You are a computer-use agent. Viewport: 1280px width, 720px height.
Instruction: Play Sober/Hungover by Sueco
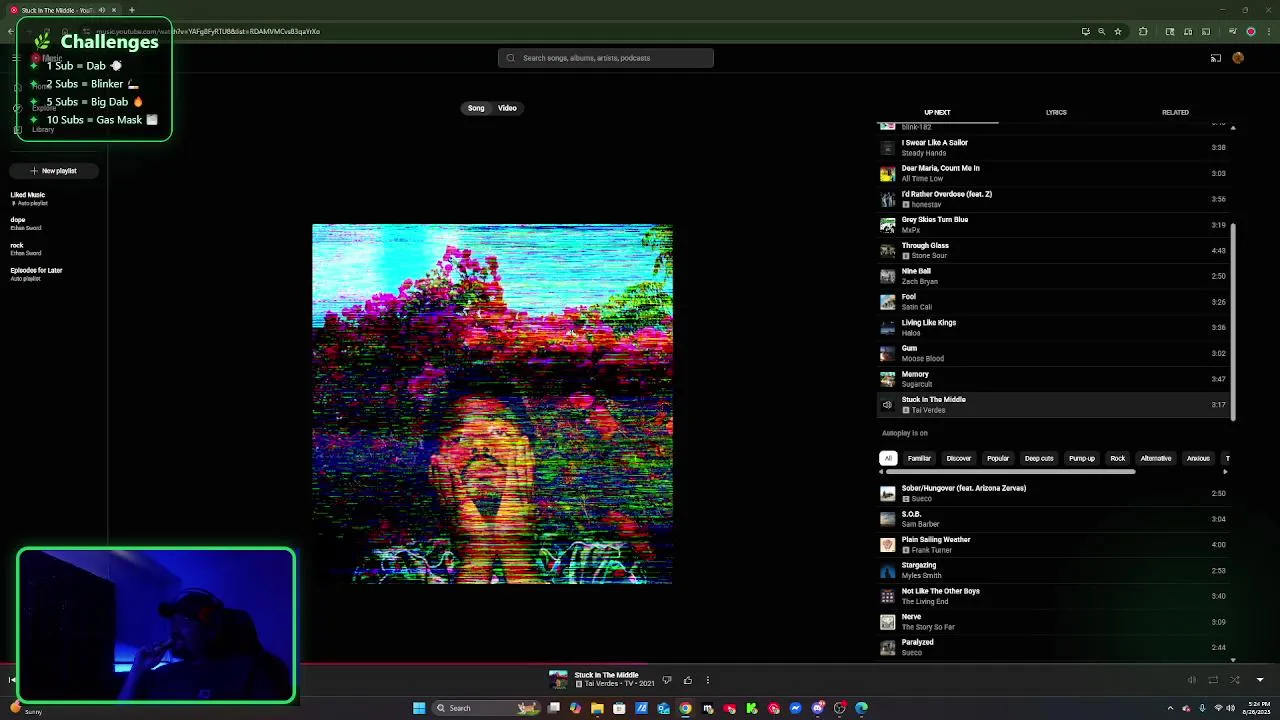[x=1052, y=493]
